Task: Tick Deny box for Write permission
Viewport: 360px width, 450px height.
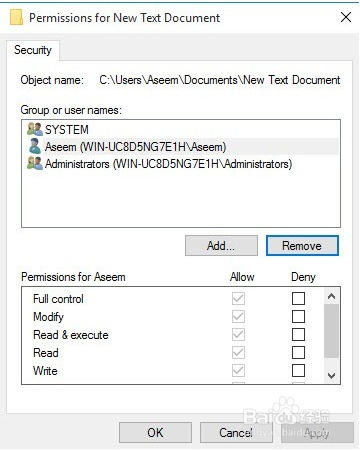Action: (x=298, y=371)
